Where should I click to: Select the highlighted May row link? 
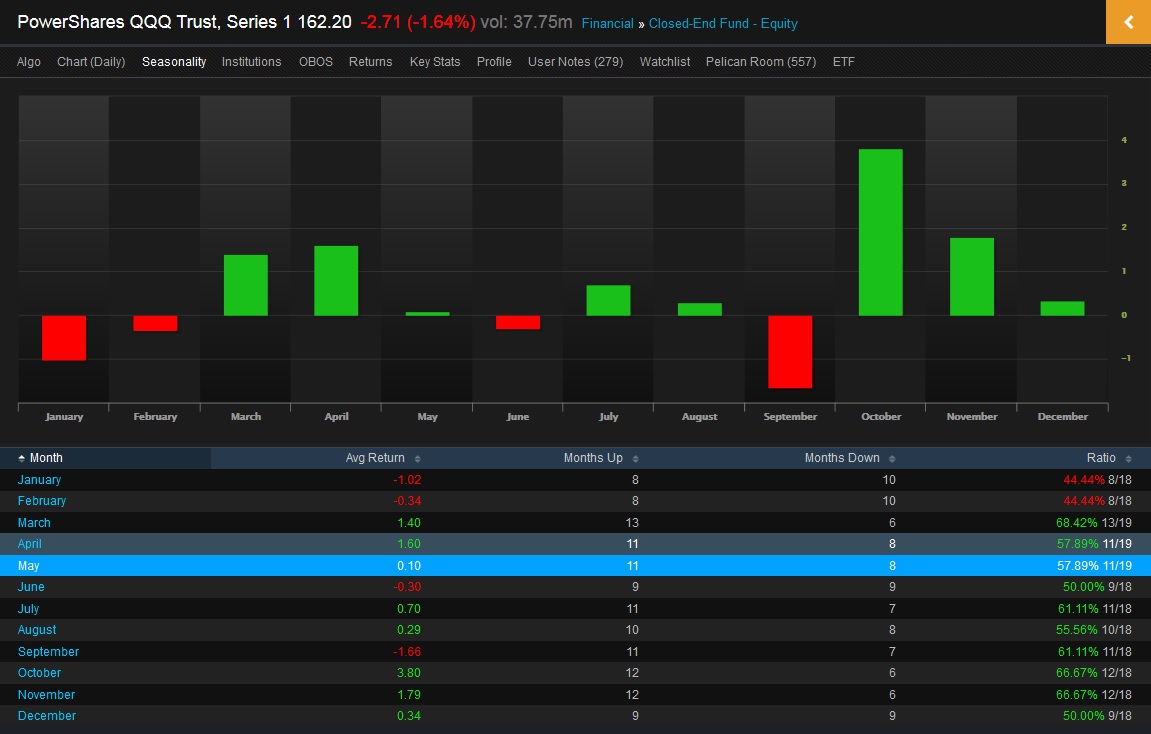(x=29, y=566)
